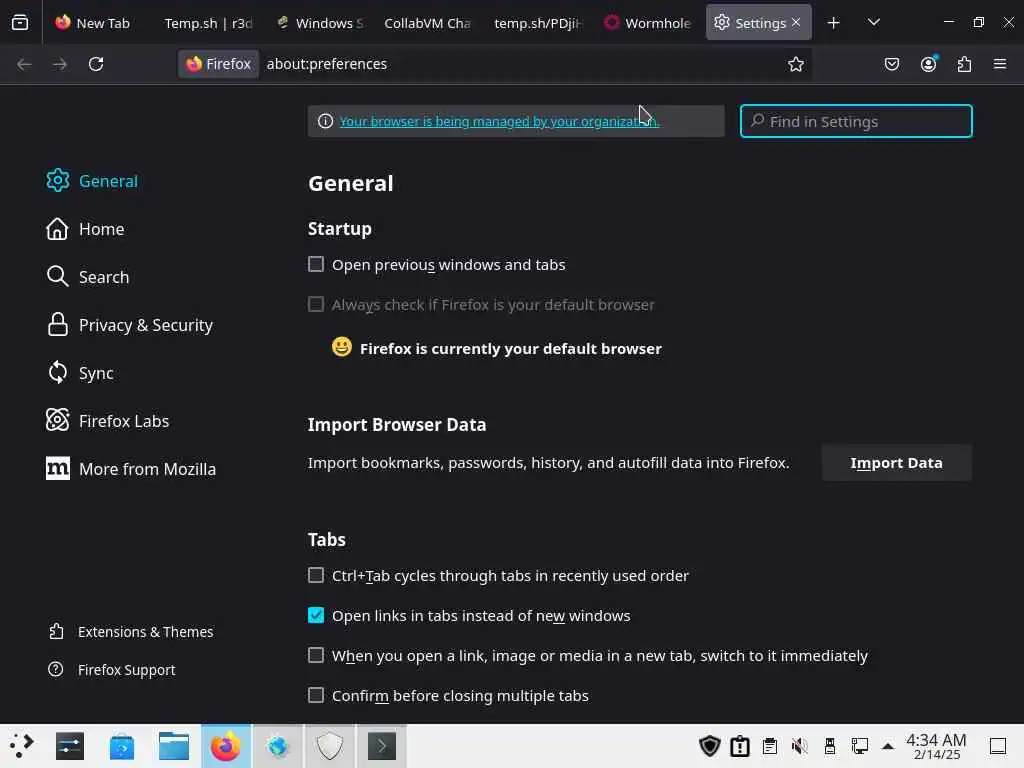
Task: Open the Extensions puzzle icon in toolbar
Action: [964, 64]
